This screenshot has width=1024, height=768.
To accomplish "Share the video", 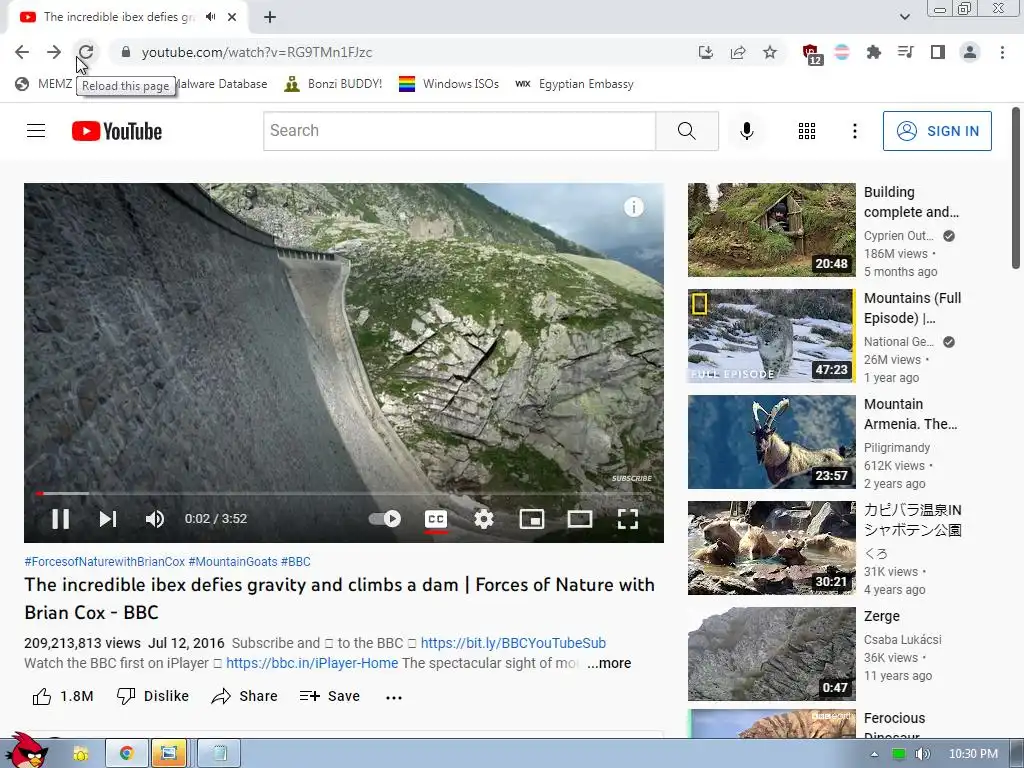I will coord(245,696).
